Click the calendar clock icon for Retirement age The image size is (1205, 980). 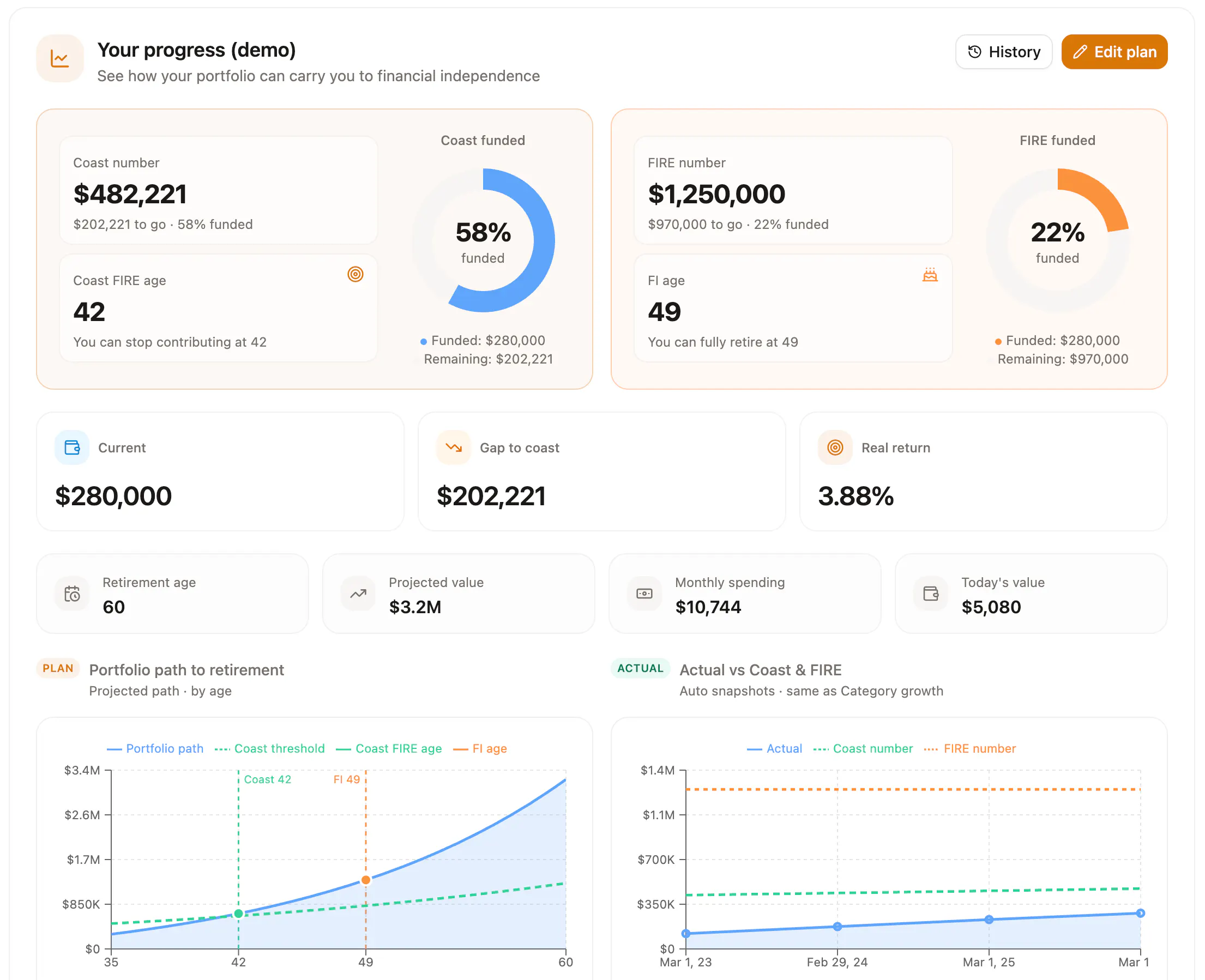73,594
